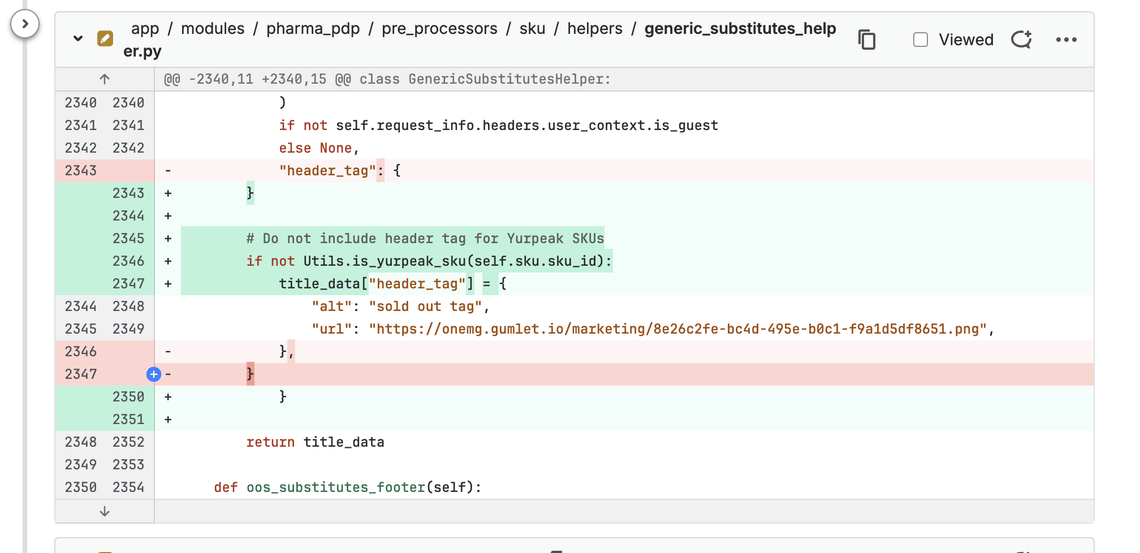Expand the file tree sidebar

pyautogui.click(x=24, y=23)
